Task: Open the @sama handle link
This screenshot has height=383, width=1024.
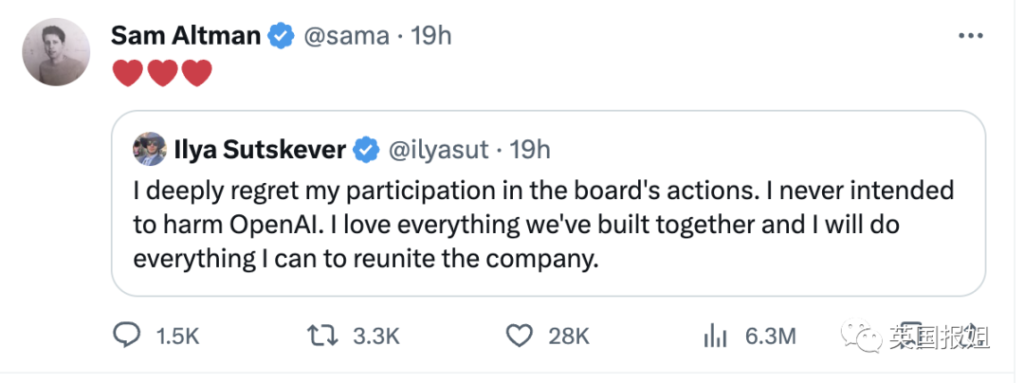Action: pyautogui.click(x=345, y=36)
